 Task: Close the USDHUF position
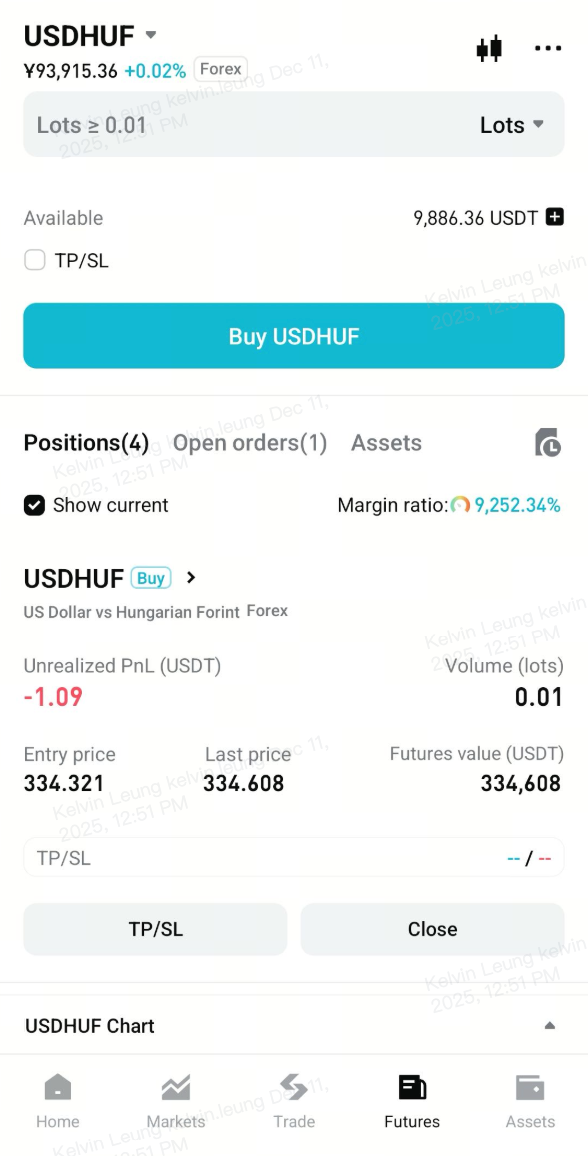point(432,929)
